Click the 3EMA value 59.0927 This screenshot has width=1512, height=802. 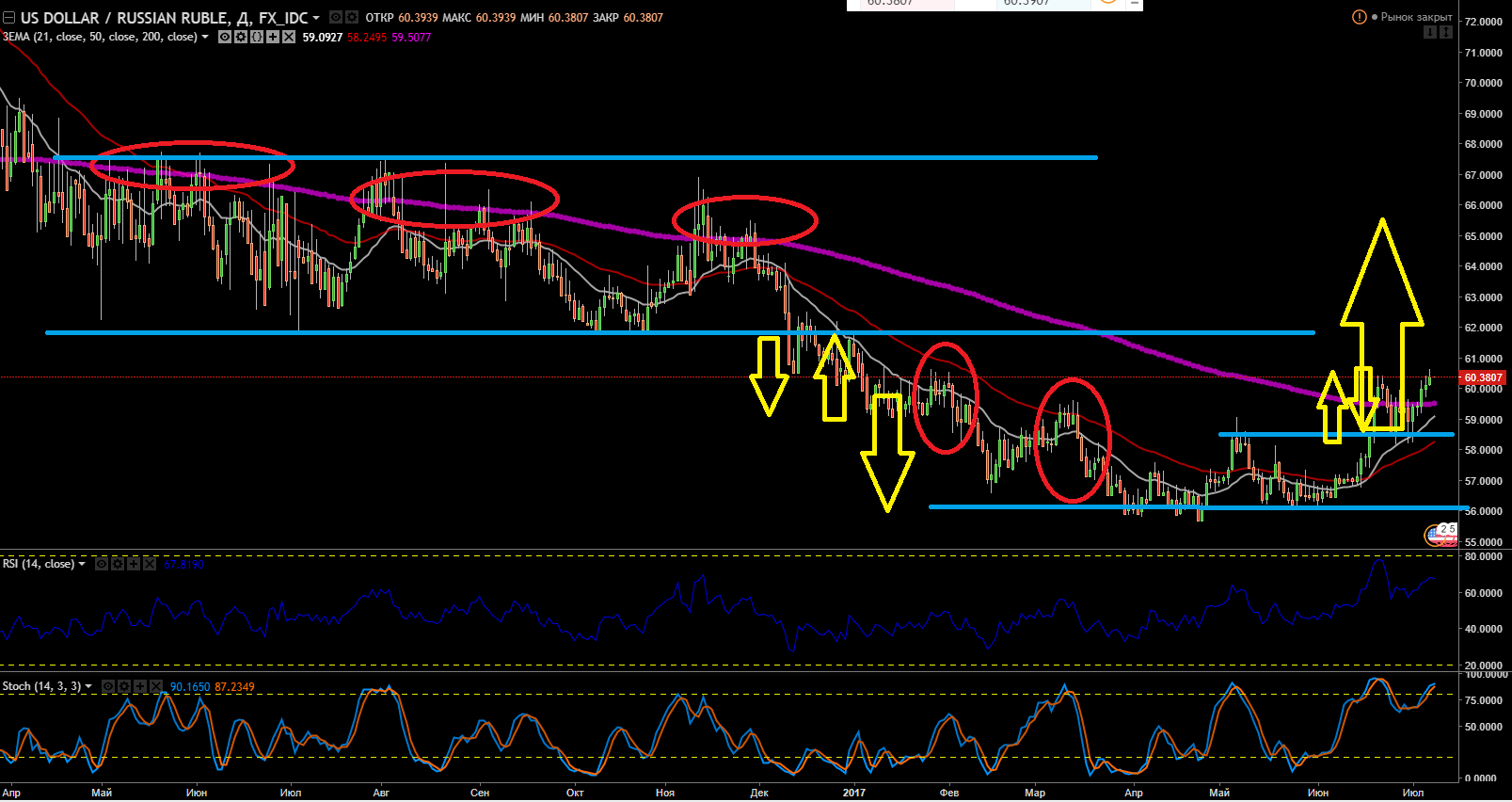(x=322, y=38)
